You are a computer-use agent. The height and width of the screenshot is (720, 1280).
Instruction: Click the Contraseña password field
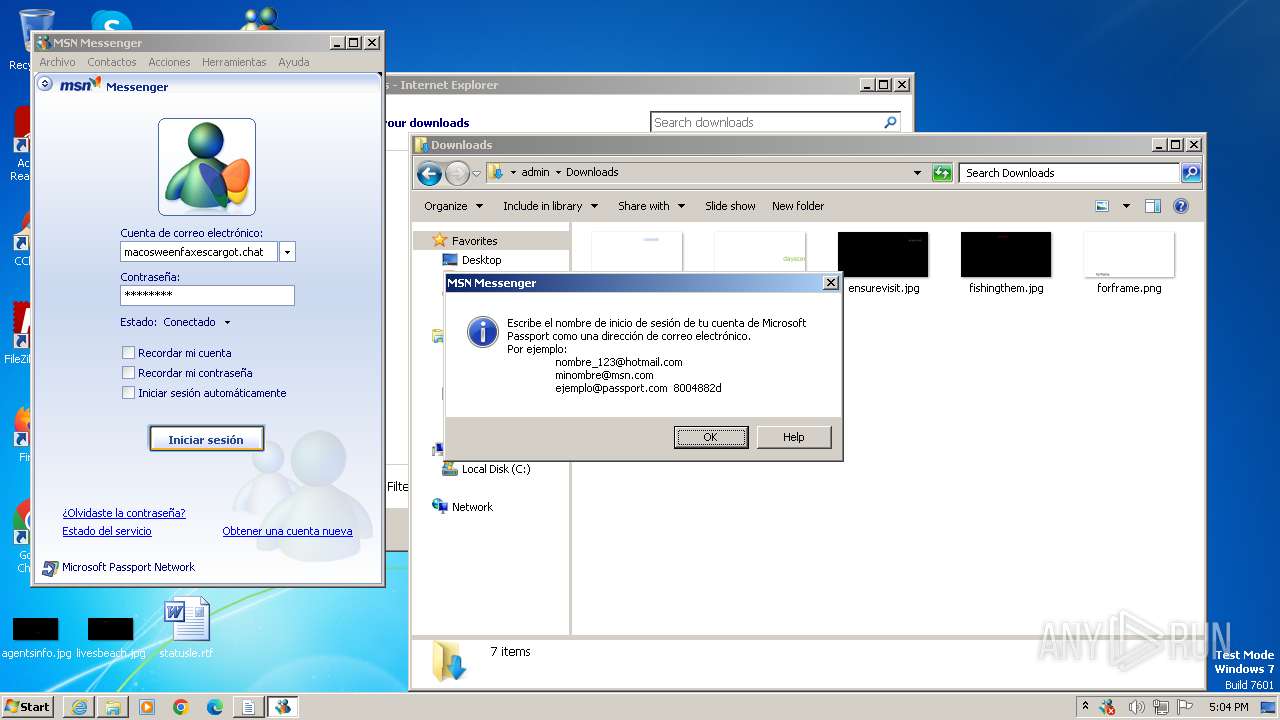(207, 295)
